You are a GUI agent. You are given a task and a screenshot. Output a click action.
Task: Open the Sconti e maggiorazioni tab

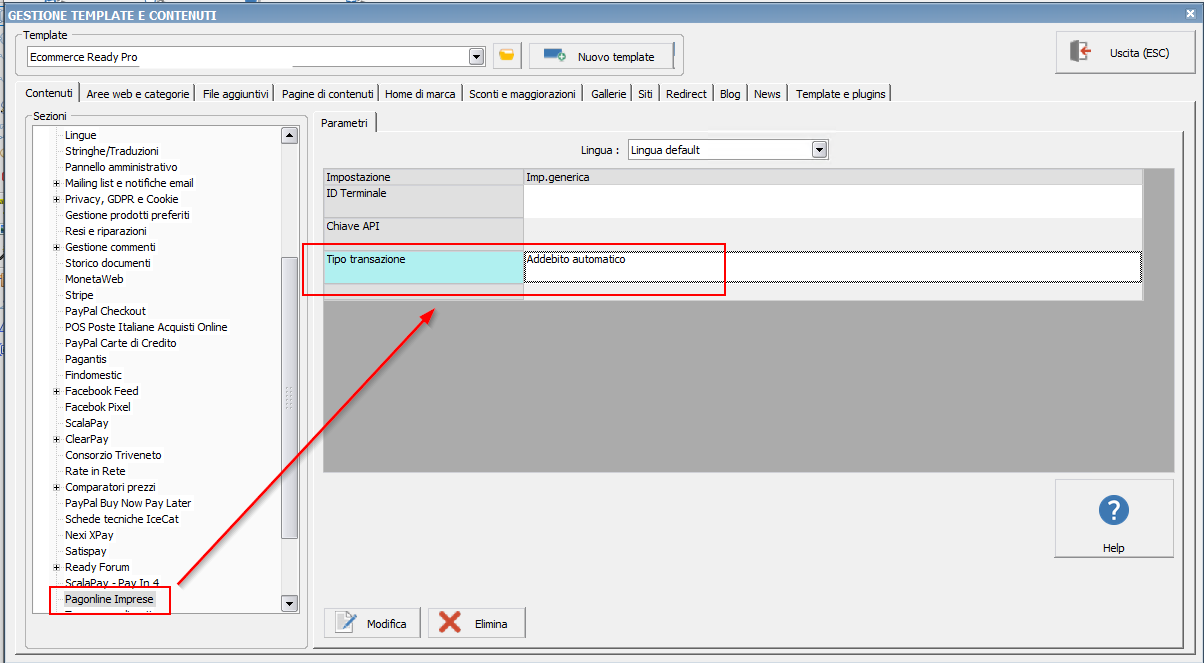[522, 94]
